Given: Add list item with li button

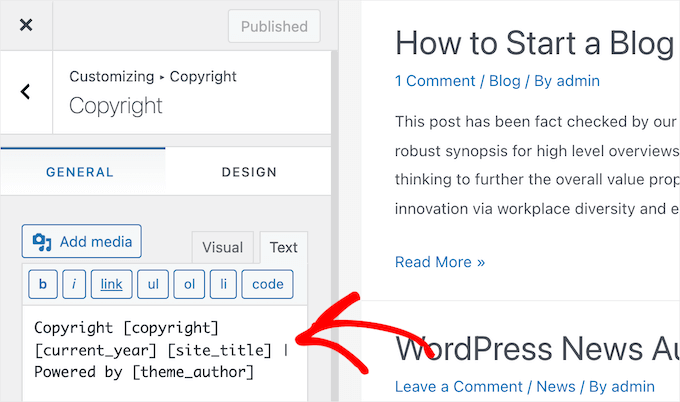Looking at the screenshot, I should pyautogui.click(x=222, y=284).
